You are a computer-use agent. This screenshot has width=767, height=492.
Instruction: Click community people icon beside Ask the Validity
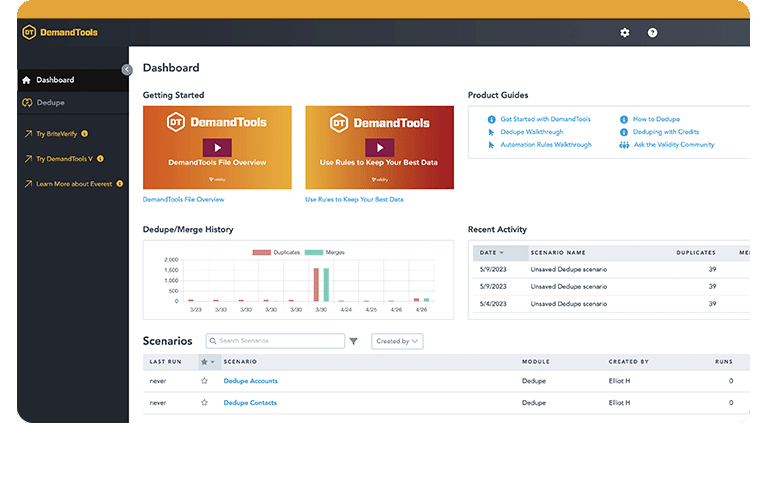(624, 145)
